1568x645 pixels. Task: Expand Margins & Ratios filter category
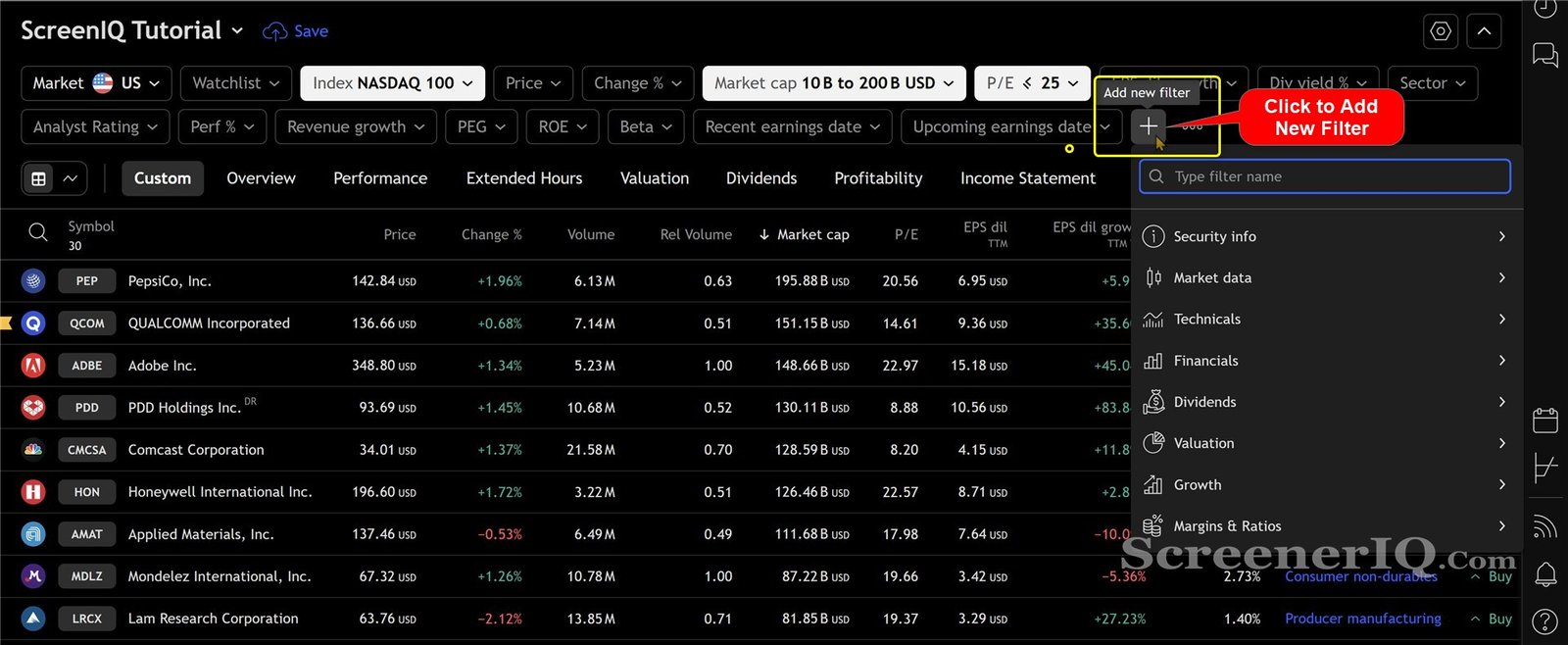1326,526
